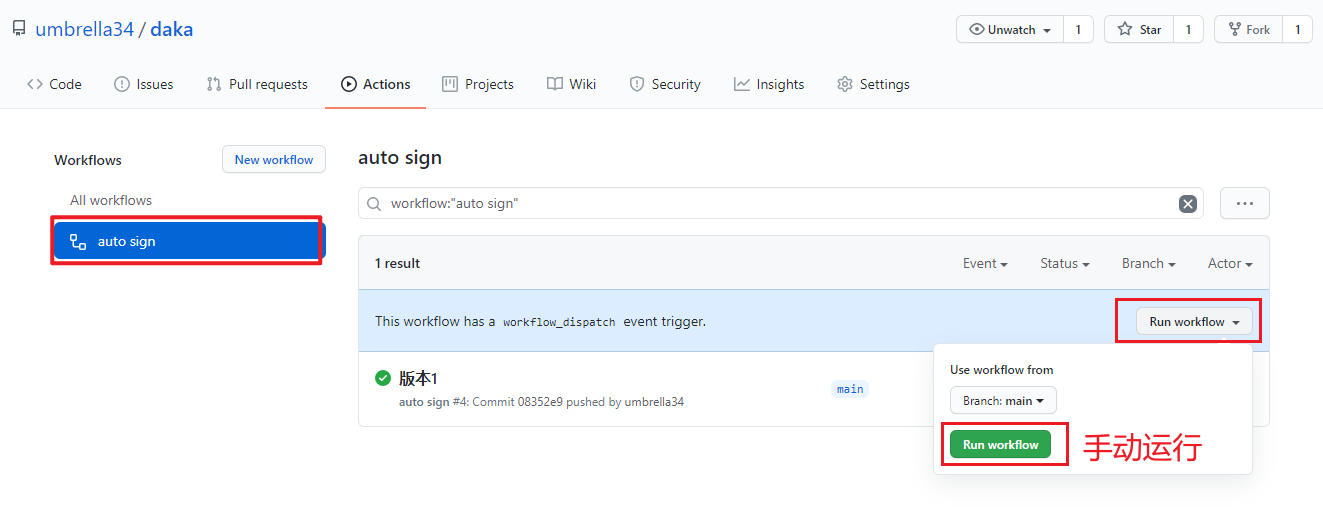Viewport: 1323px width, 511px height.
Task: Click the main branch label
Action: coord(850,389)
